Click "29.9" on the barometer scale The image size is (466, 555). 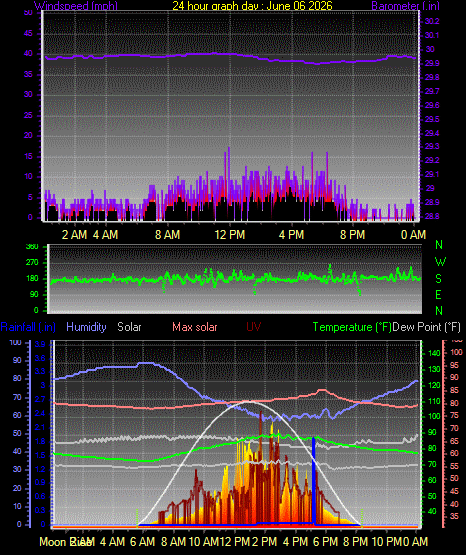(x=432, y=63)
